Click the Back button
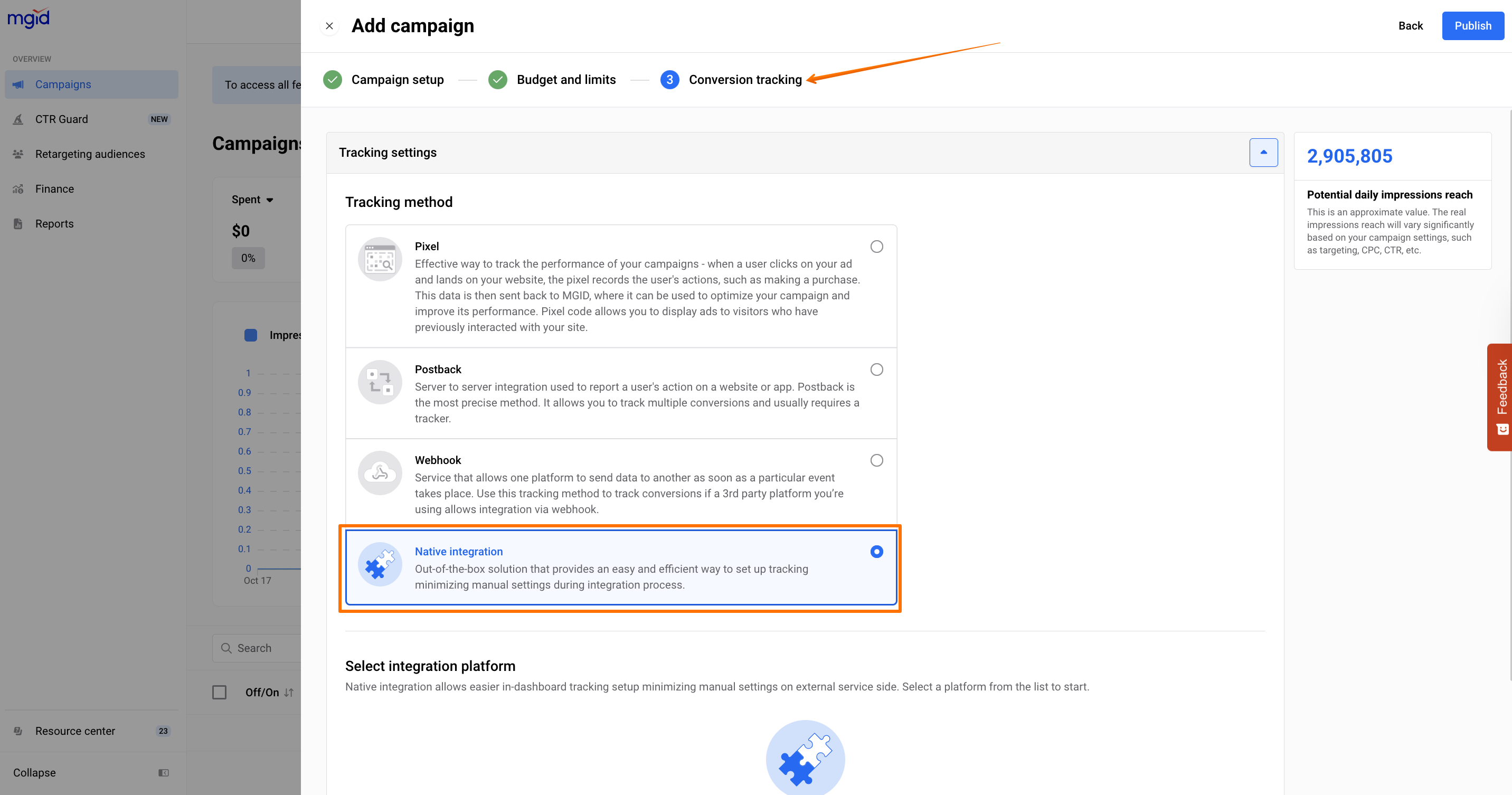The height and width of the screenshot is (795, 1512). [1410, 26]
